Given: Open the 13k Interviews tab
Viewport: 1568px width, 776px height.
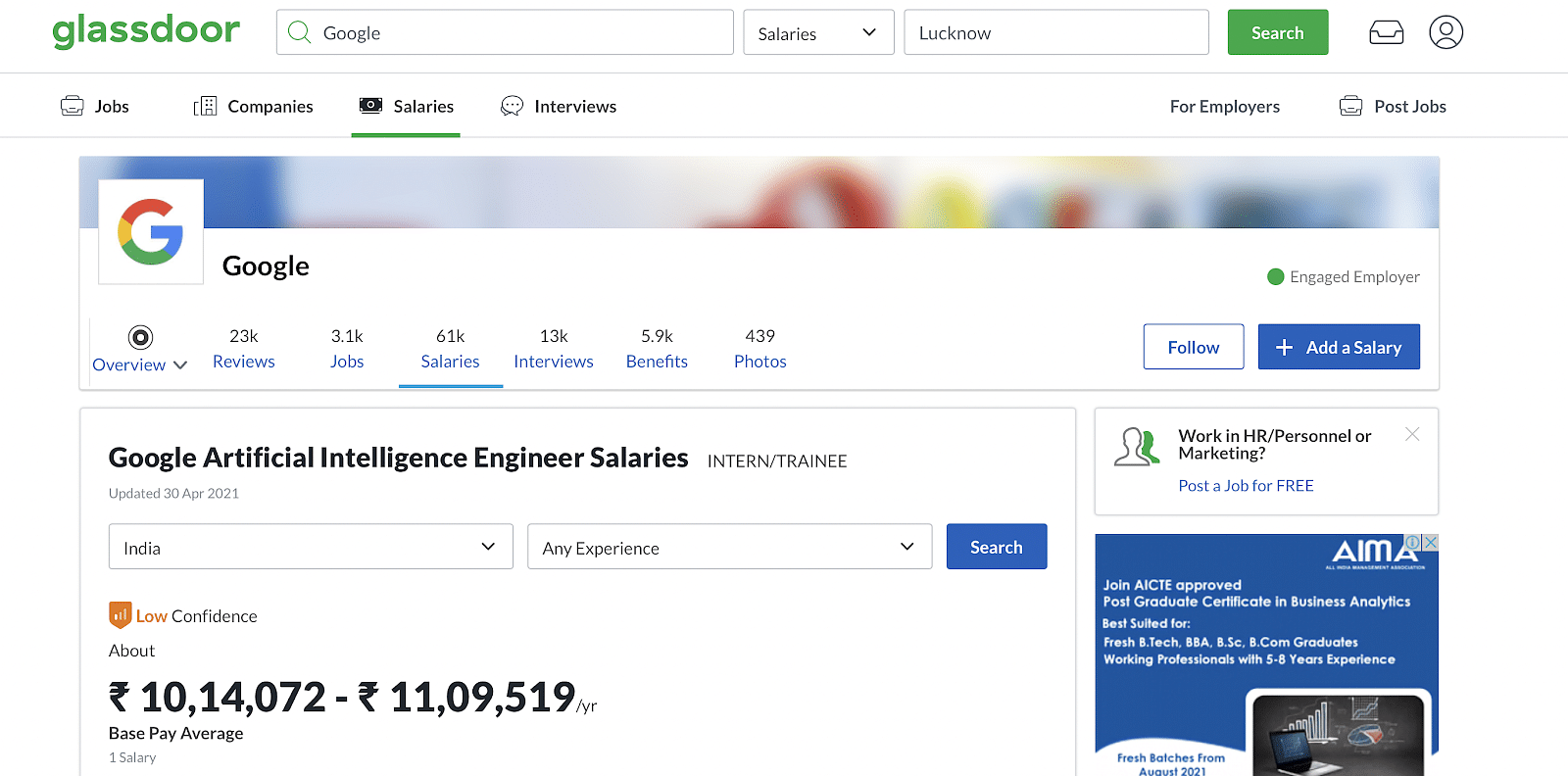Looking at the screenshot, I should (554, 349).
